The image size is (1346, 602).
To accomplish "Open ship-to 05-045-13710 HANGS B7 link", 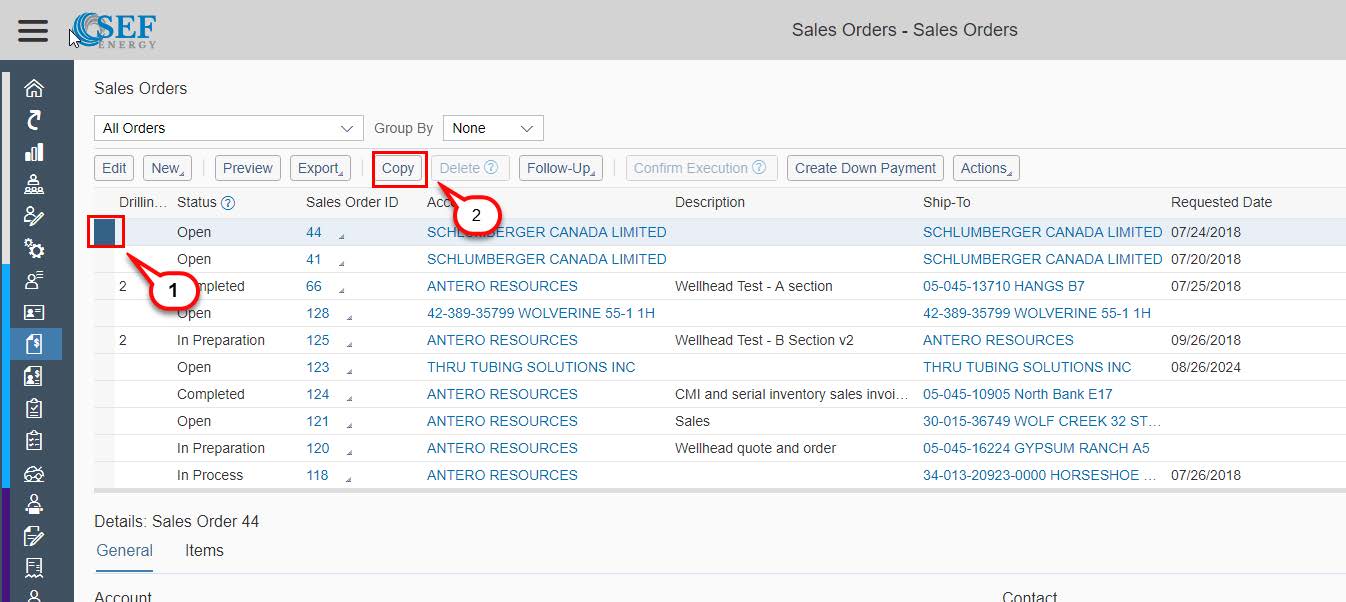I will point(1004,286).
